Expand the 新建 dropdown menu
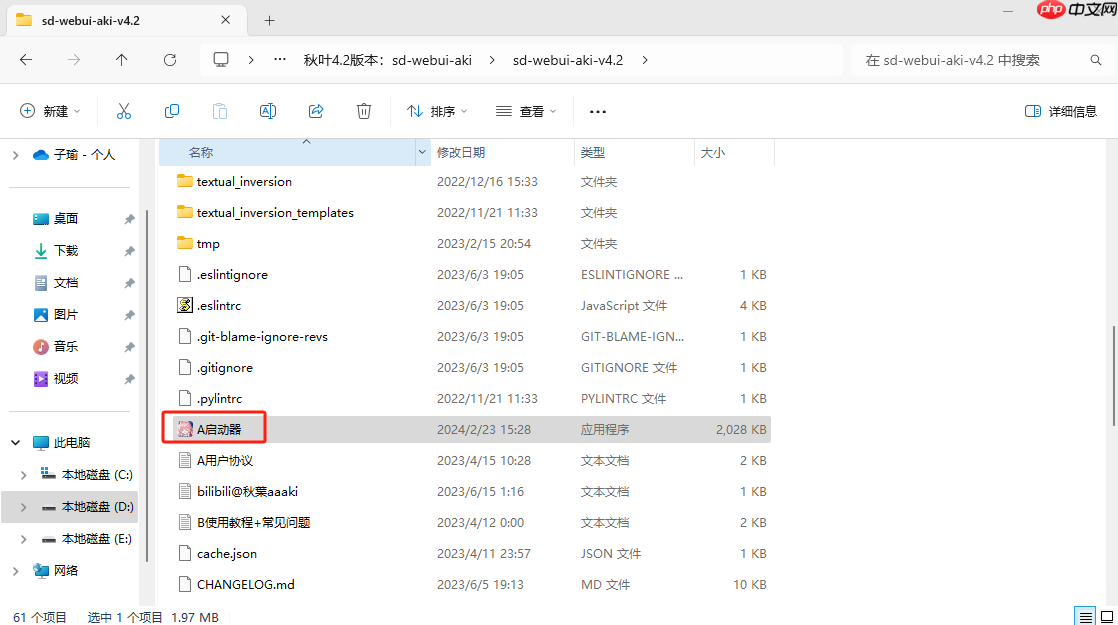 click(x=50, y=111)
